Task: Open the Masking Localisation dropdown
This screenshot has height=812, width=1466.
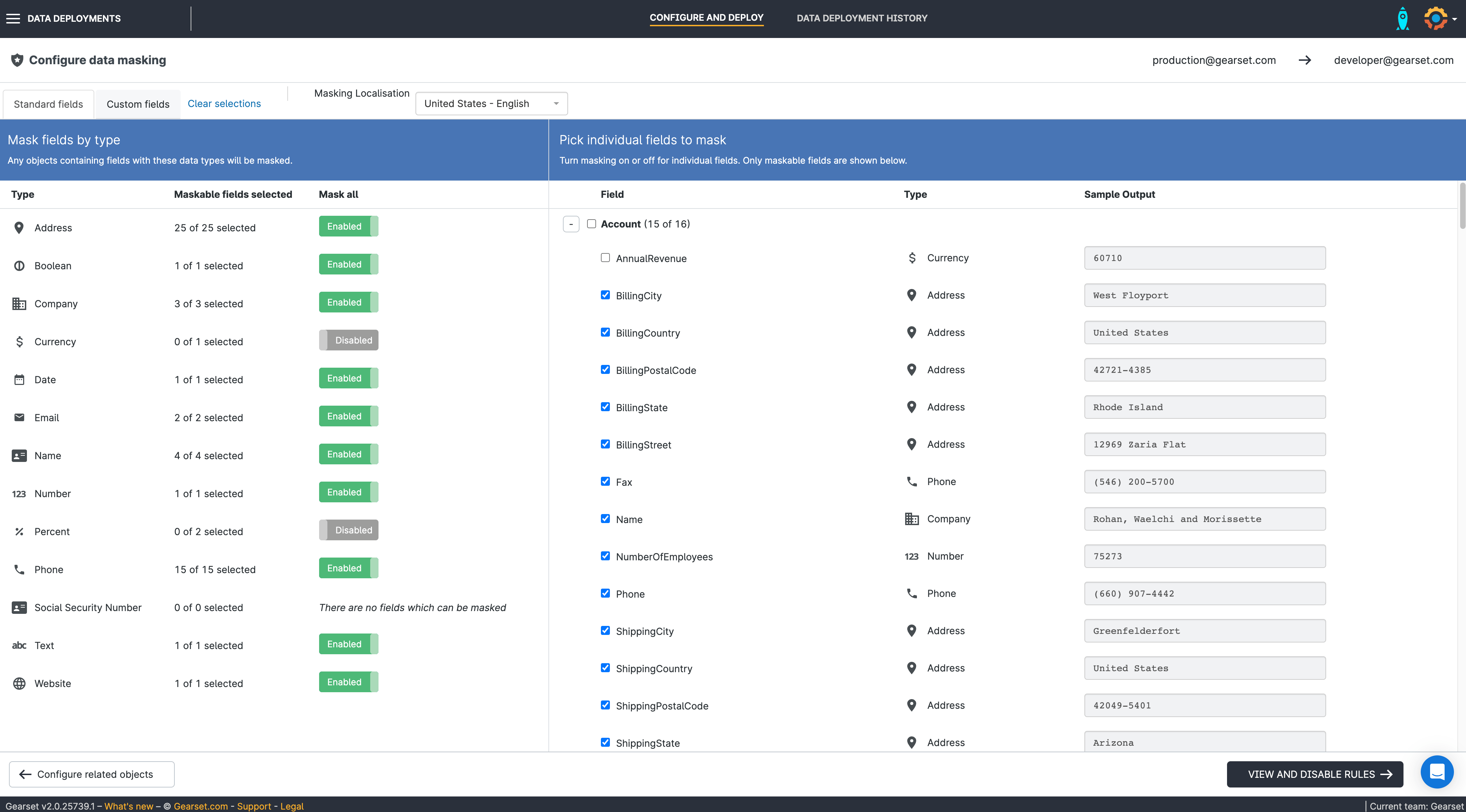Action: coord(491,104)
